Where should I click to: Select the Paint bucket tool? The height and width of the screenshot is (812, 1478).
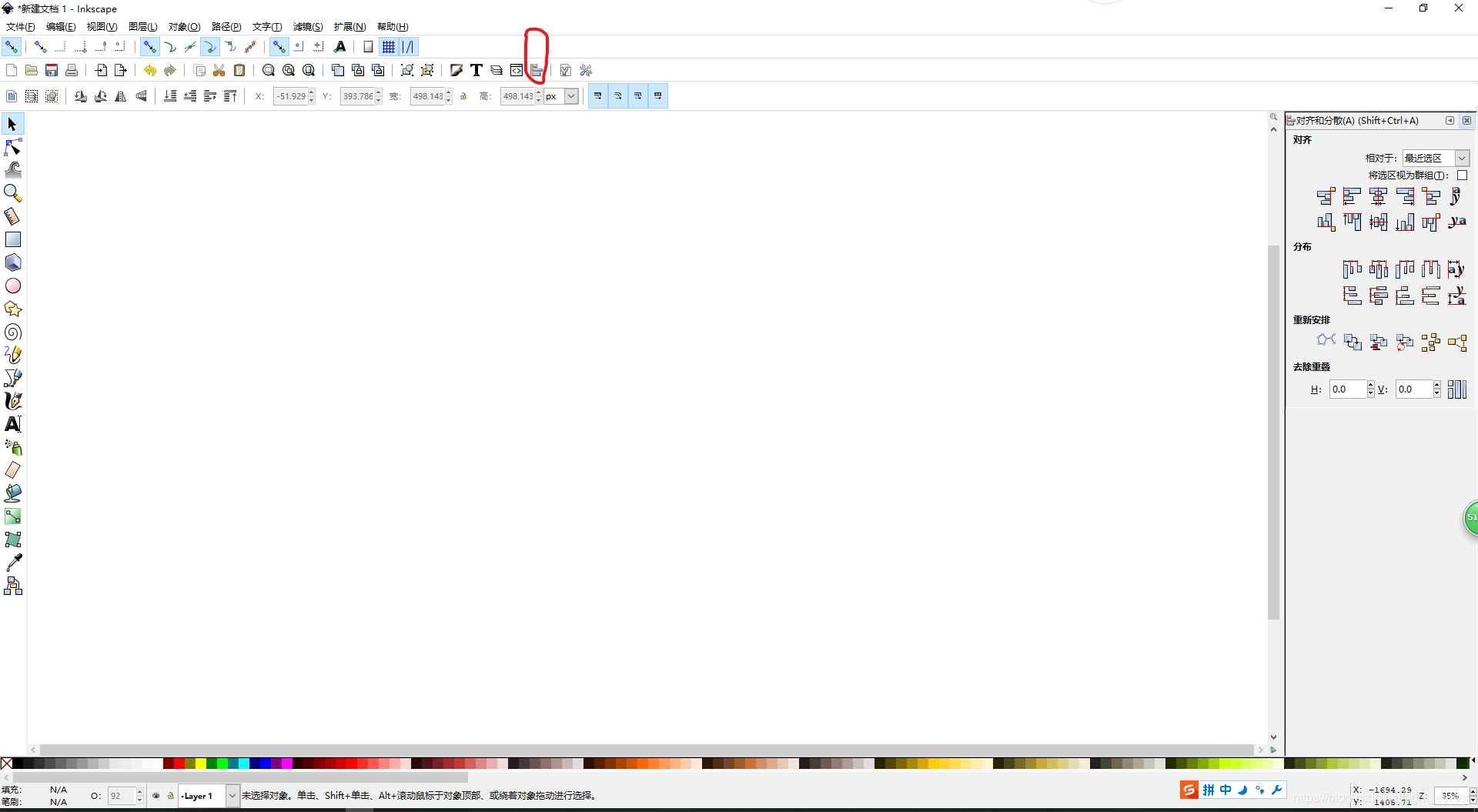point(13,493)
